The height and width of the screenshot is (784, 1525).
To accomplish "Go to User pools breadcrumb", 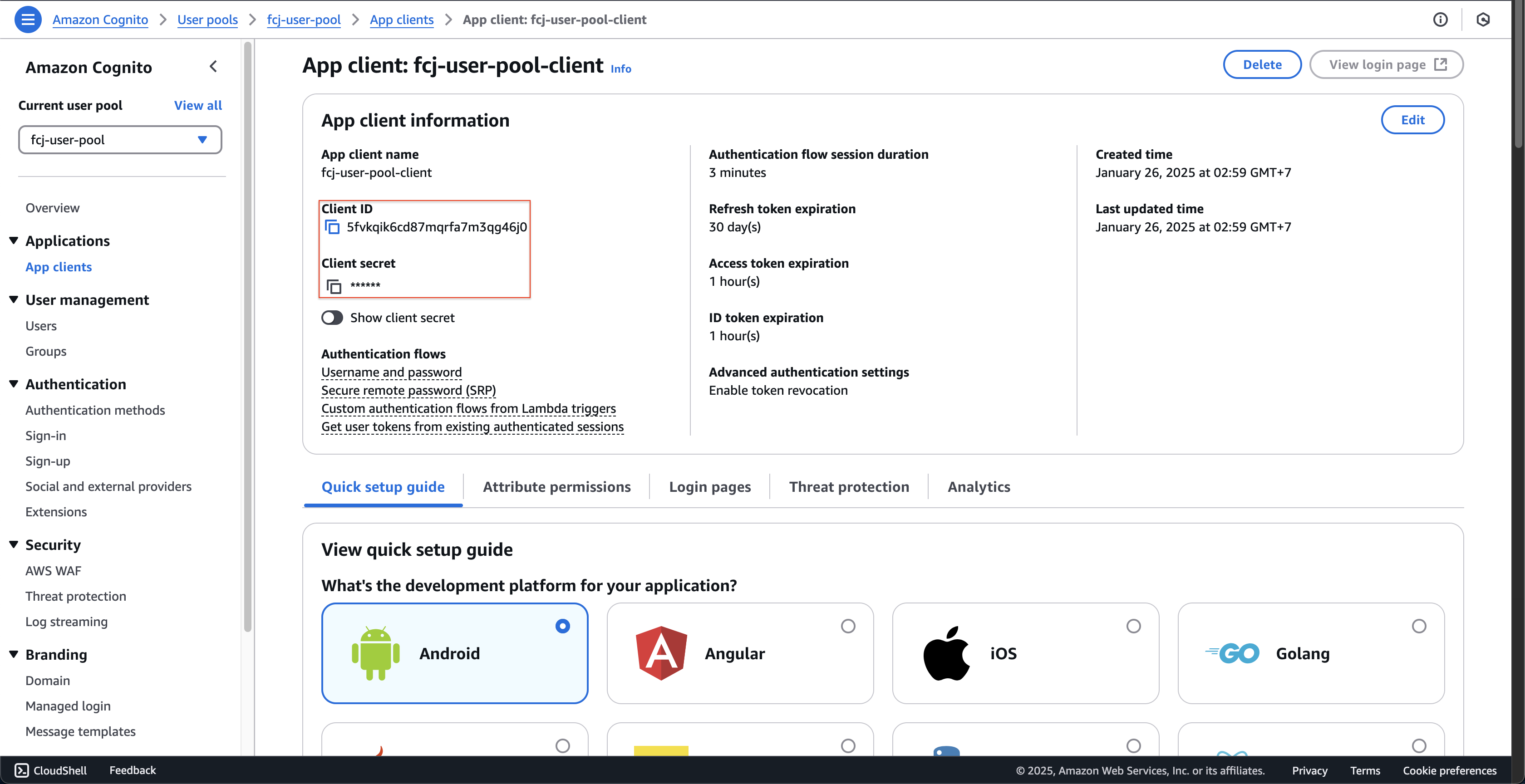I will [x=207, y=20].
